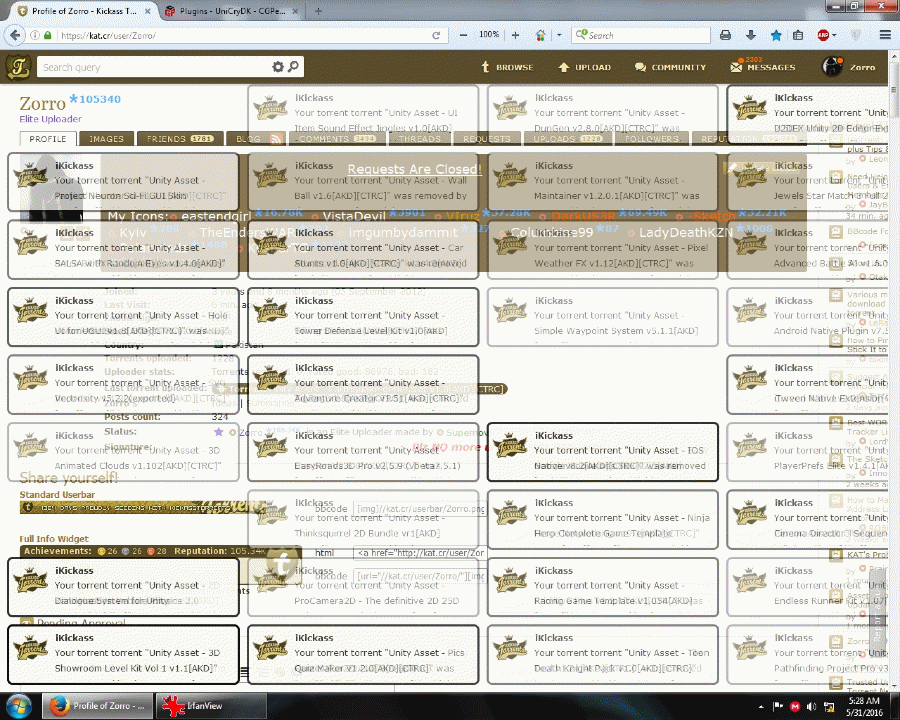
Task: Click the orange RSS feed icon on the Blog tab
Action: (276, 140)
